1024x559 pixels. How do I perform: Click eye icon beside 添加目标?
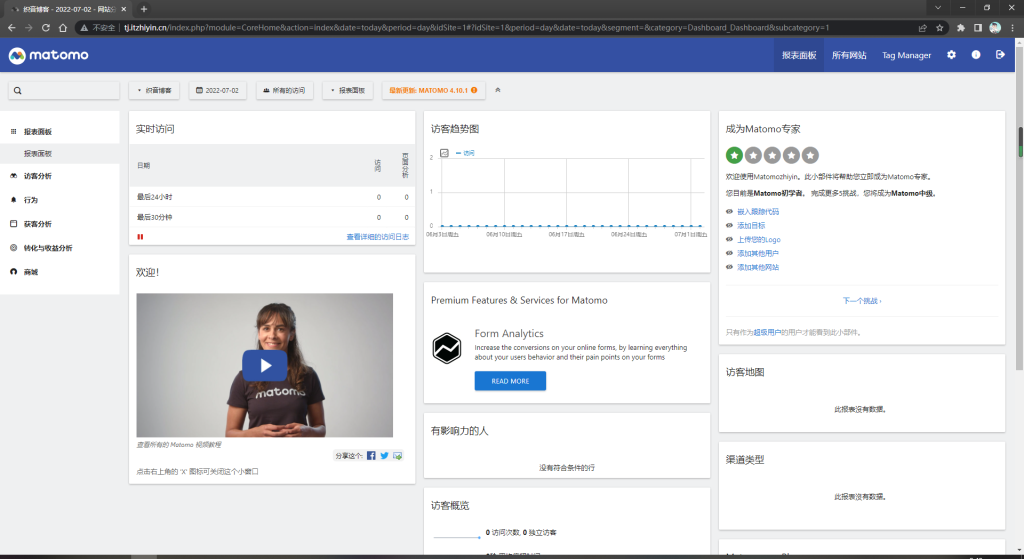729,226
